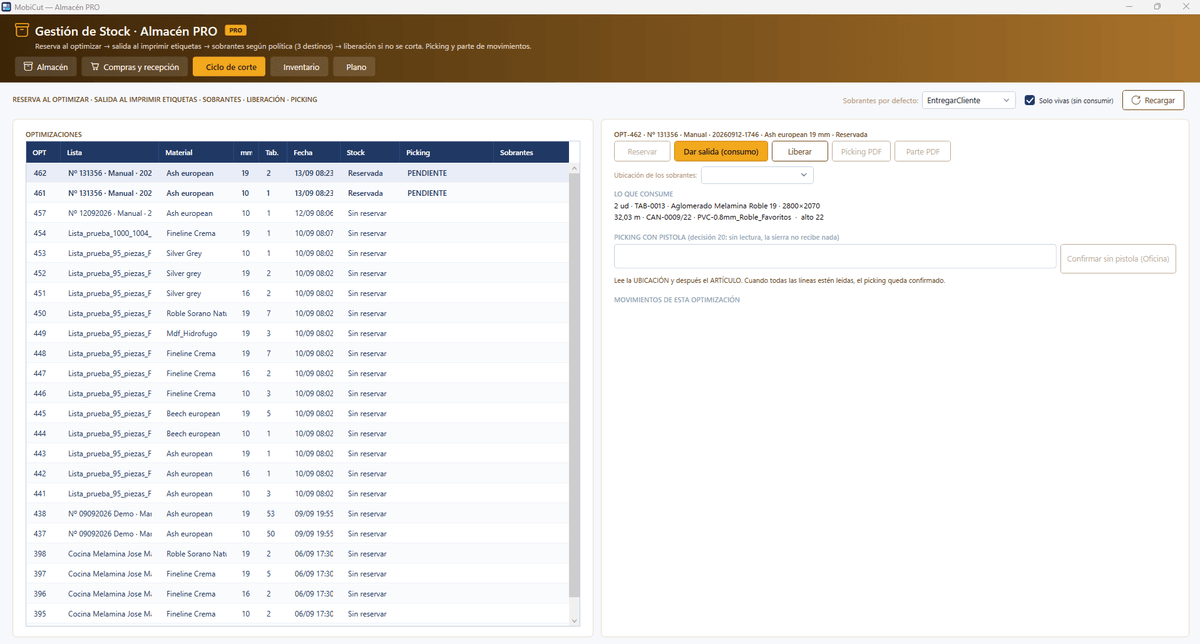The height and width of the screenshot is (644, 1200).
Task: Open the Plano tab
Action: 355,67
